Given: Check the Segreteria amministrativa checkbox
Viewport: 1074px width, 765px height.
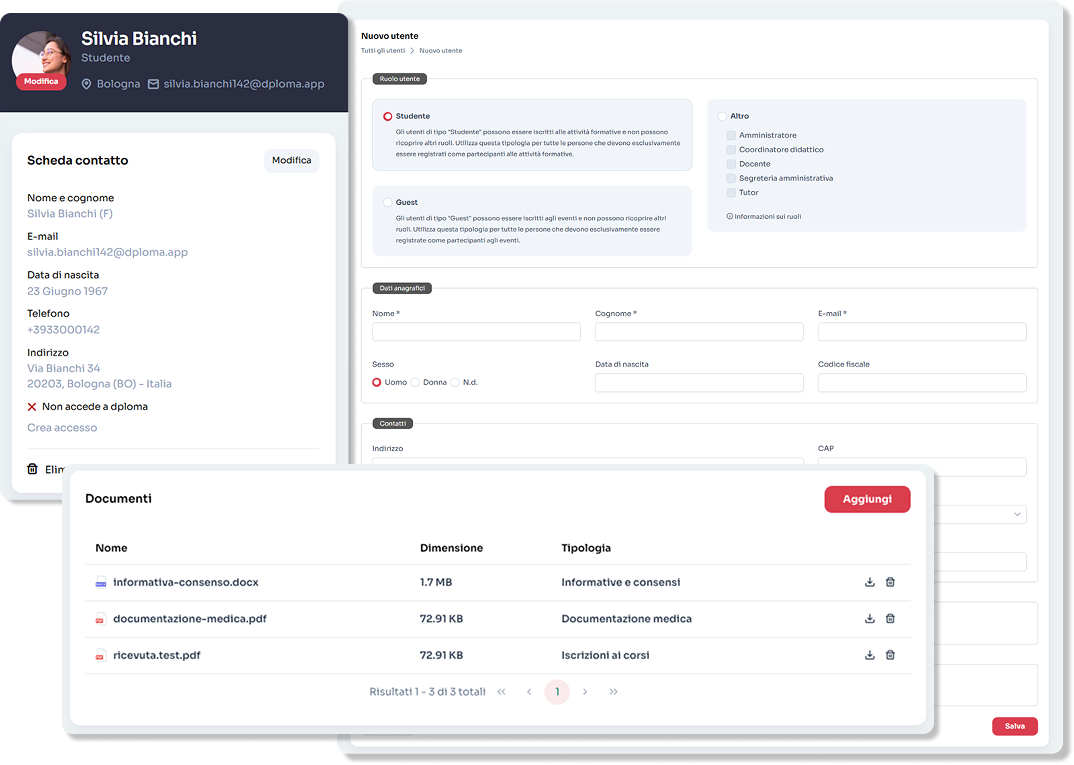Looking at the screenshot, I should pos(731,179).
